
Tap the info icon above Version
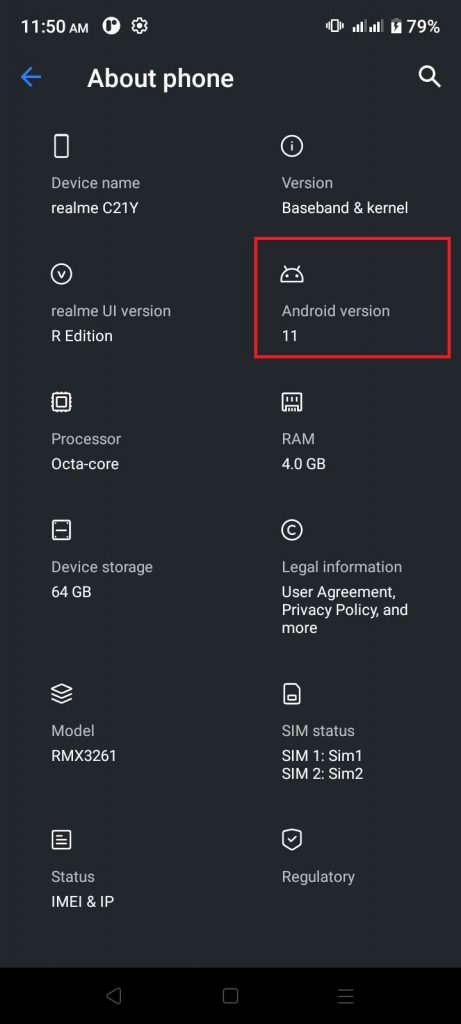[291, 146]
